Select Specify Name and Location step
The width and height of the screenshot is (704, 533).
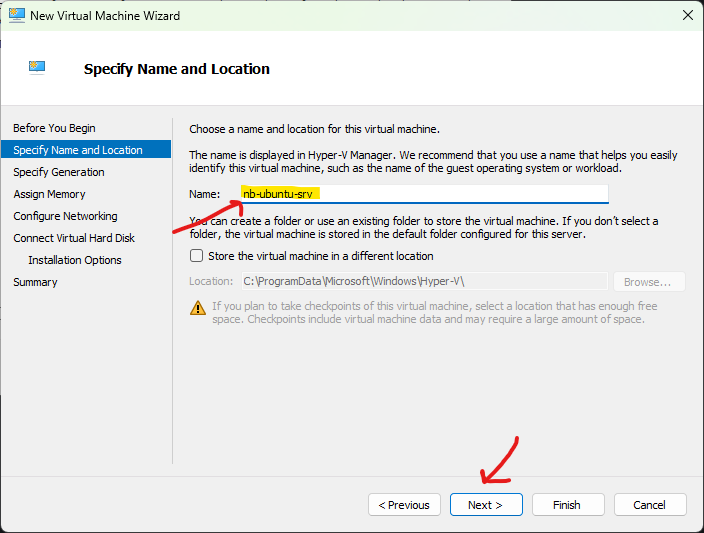(x=78, y=150)
